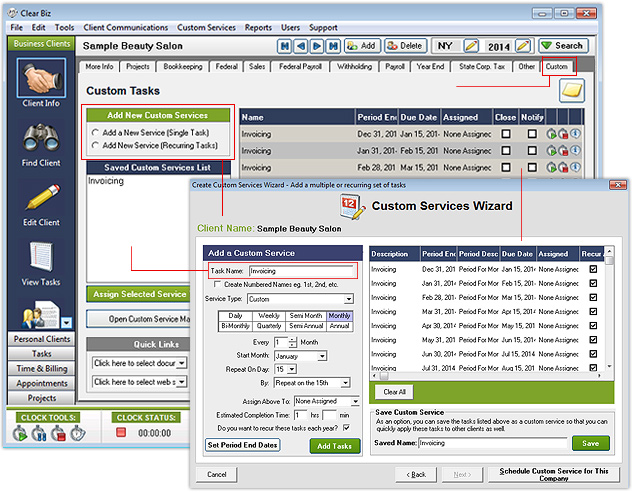Click the wizard list horizontal scrollbar
The image size is (635, 492).
click(x=487, y=376)
